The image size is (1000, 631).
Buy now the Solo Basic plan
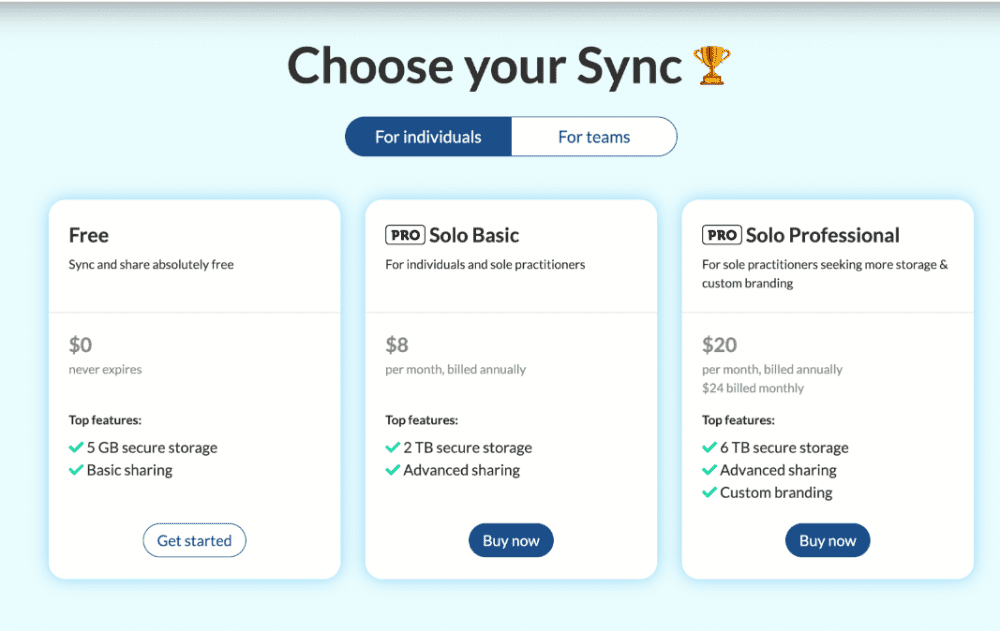(511, 540)
